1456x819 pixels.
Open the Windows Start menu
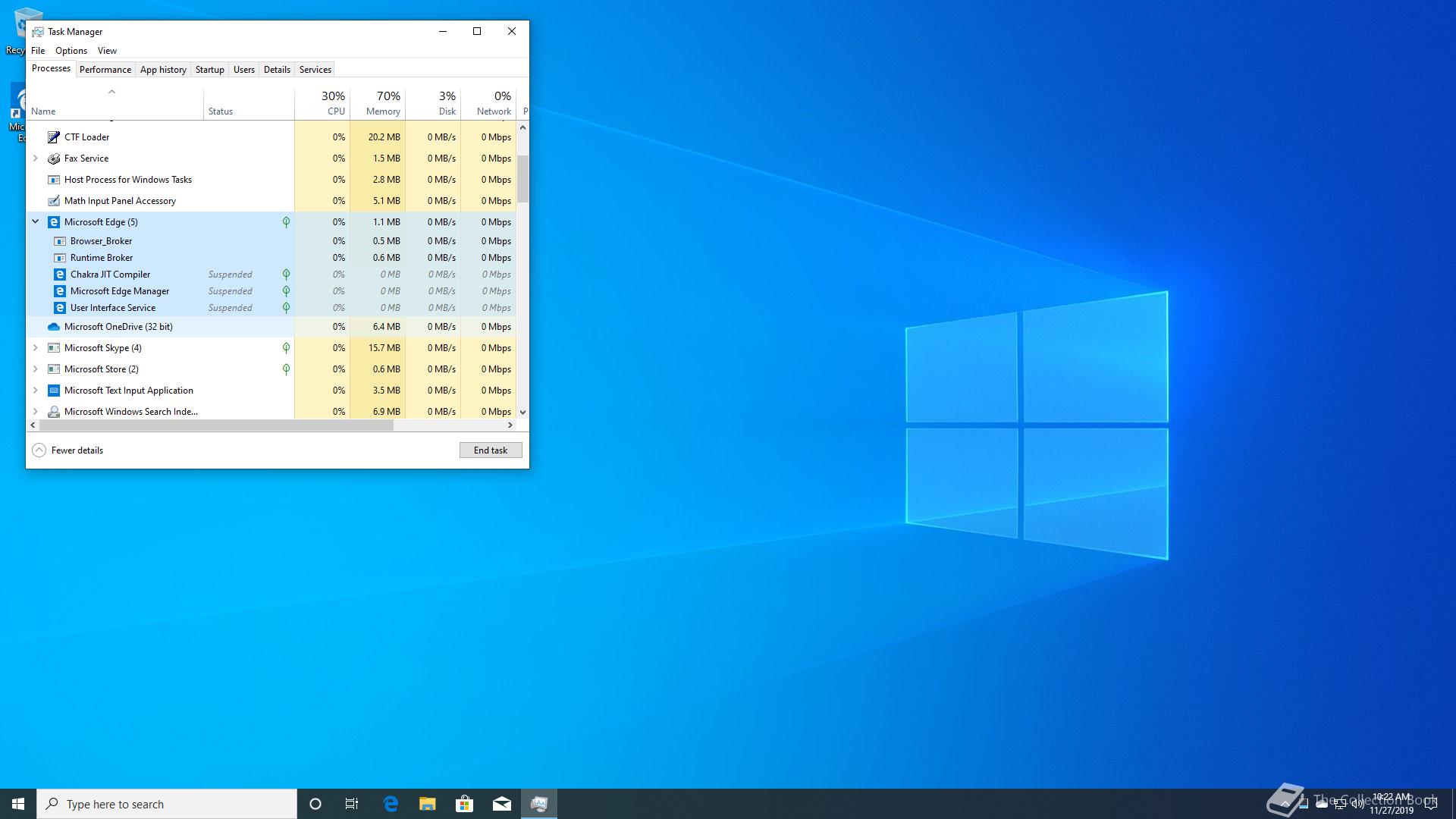pyautogui.click(x=18, y=804)
